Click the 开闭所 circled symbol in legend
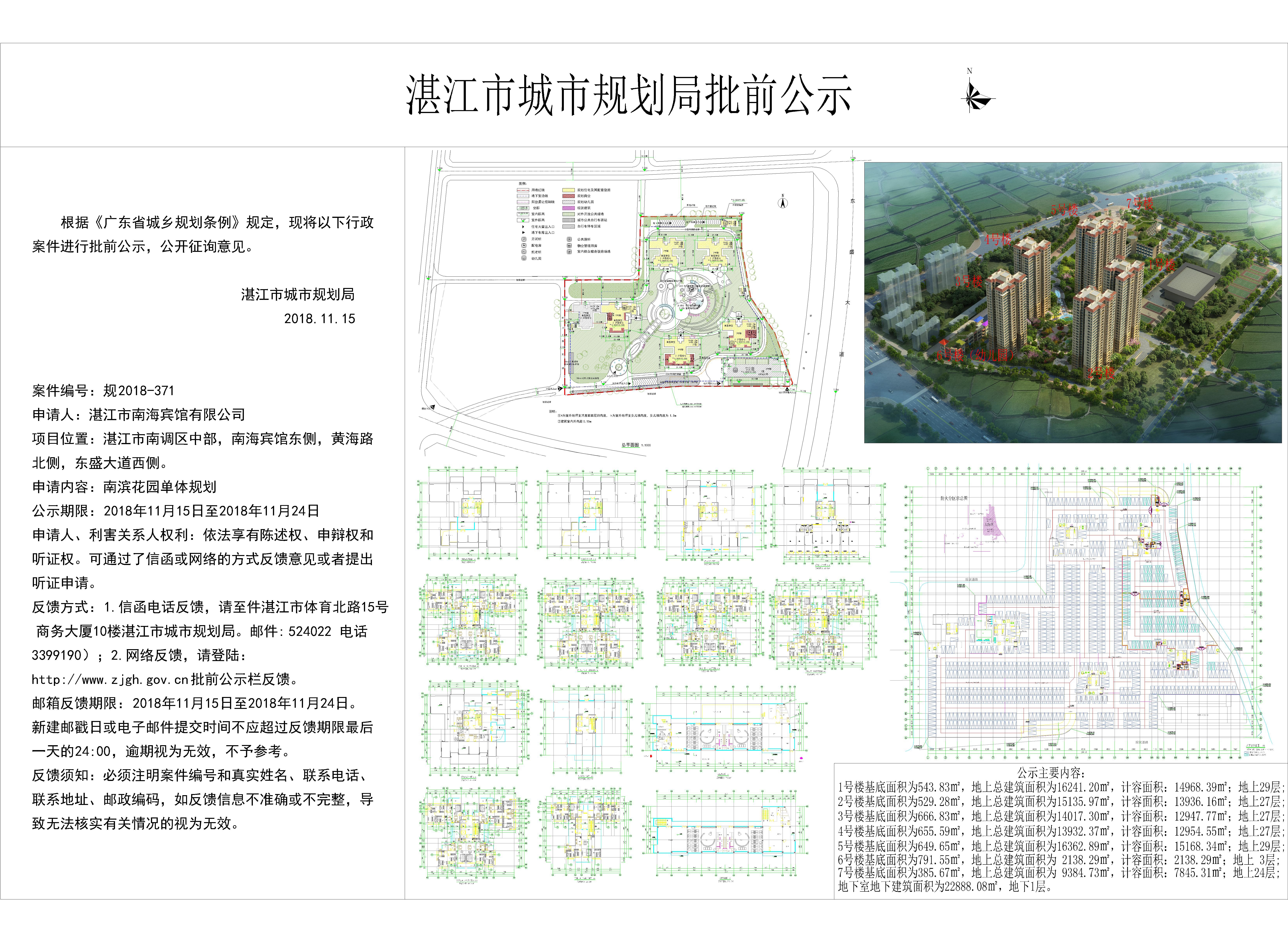This screenshot has height=942, width=1288. point(524,240)
